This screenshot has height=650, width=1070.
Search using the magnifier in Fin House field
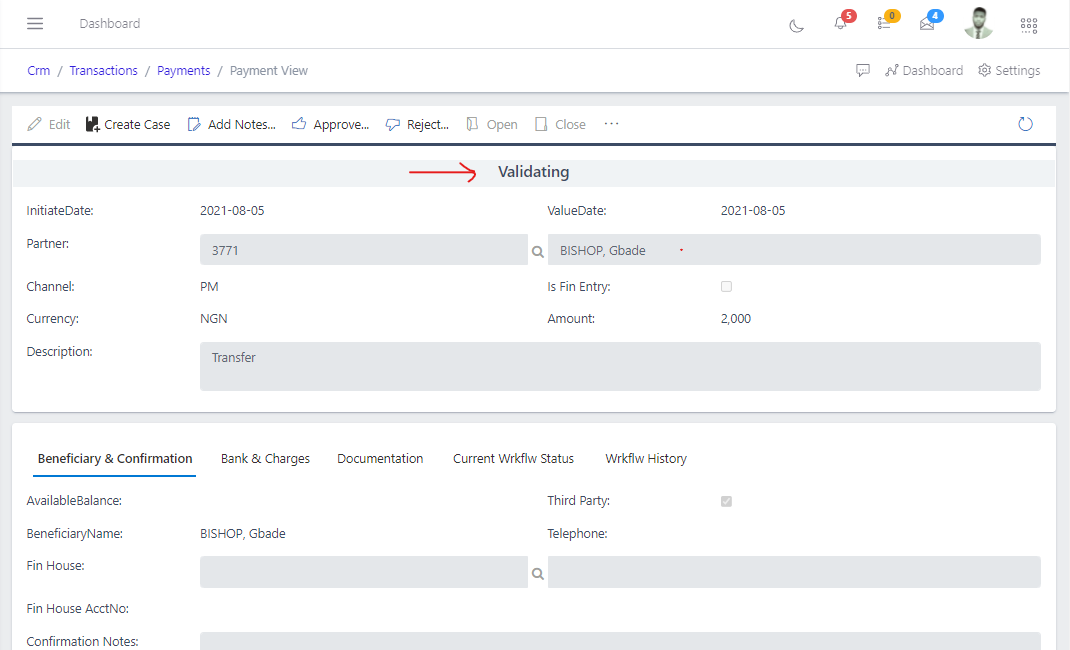[538, 573]
